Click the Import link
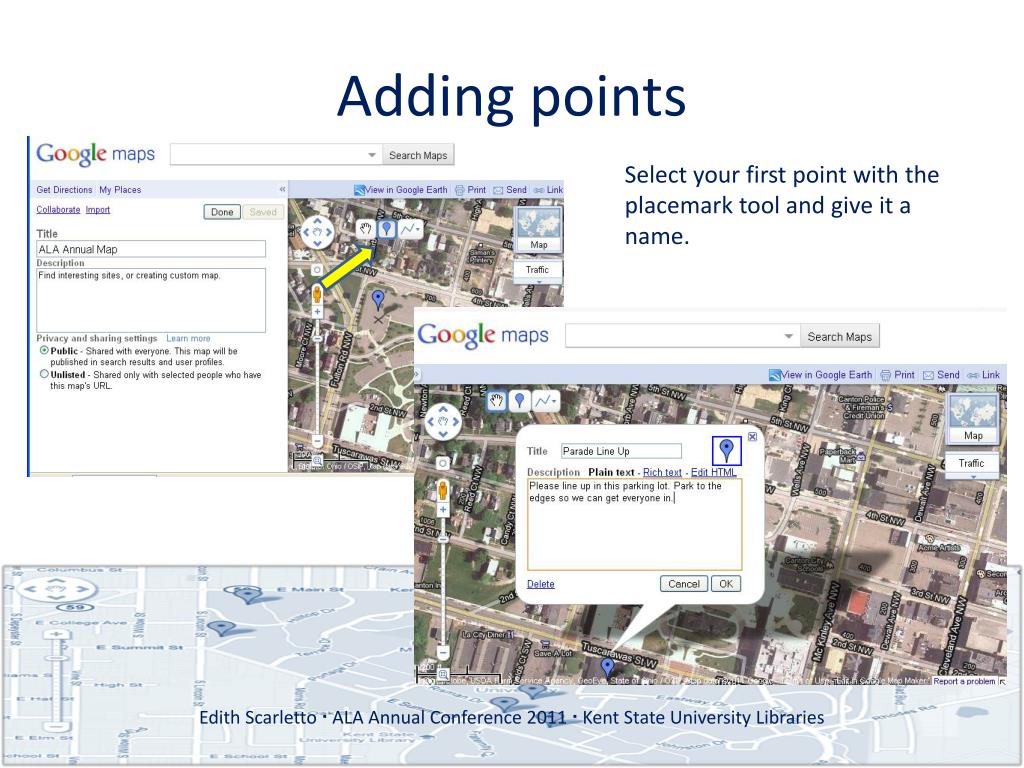 pyautogui.click(x=98, y=210)
